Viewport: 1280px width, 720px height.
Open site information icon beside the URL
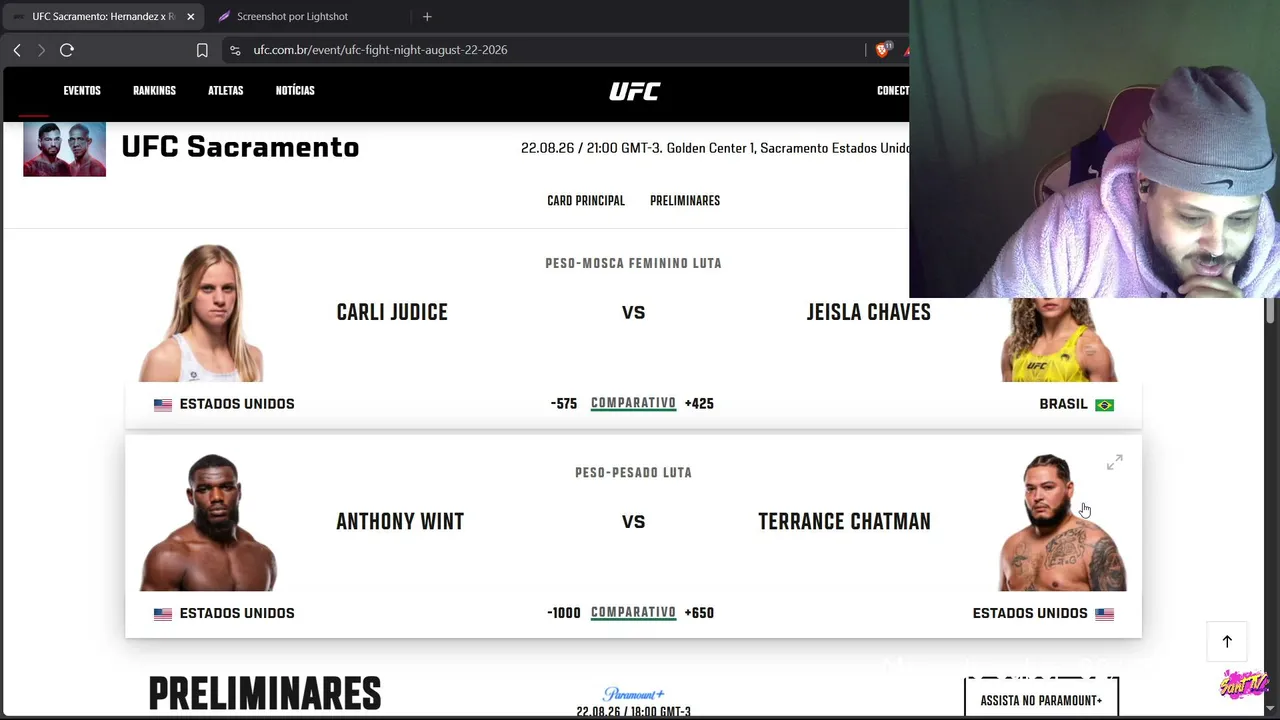pyautogui.click(x=235, y=50)
